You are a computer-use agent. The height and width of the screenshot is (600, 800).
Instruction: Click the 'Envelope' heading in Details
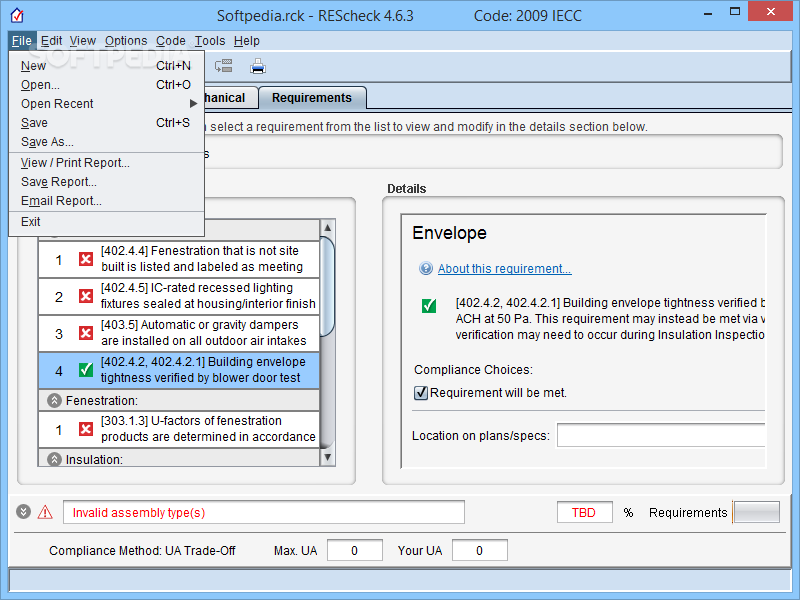tap(449, 233)
